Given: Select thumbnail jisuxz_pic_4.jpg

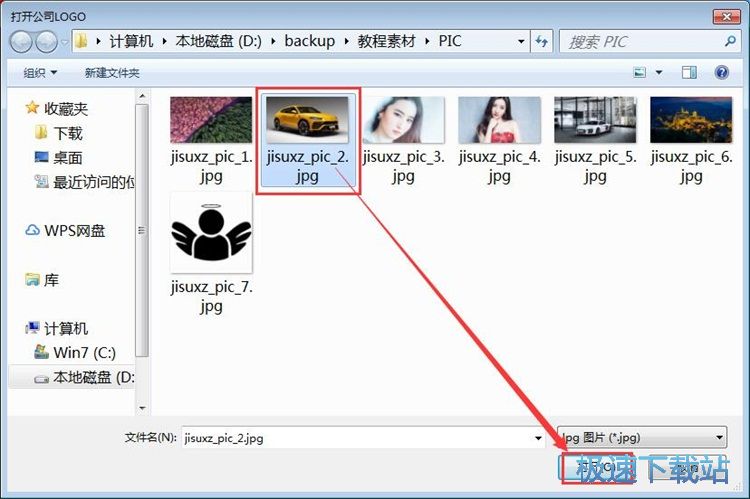Looking at the screenshot, I should (499, 120).
